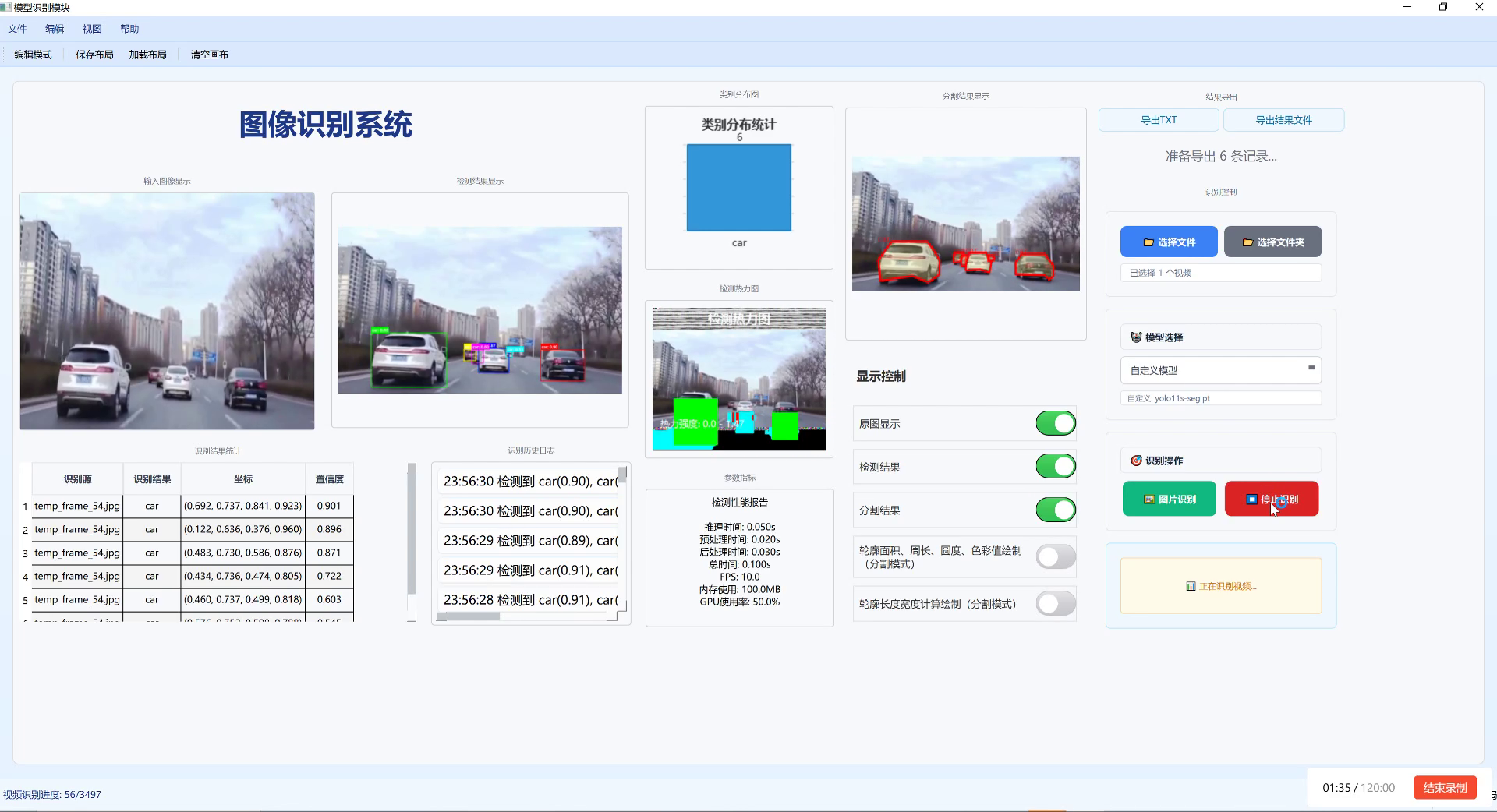Click the 导出TXT button
Screen dimensions: 1497x812
1159,119
